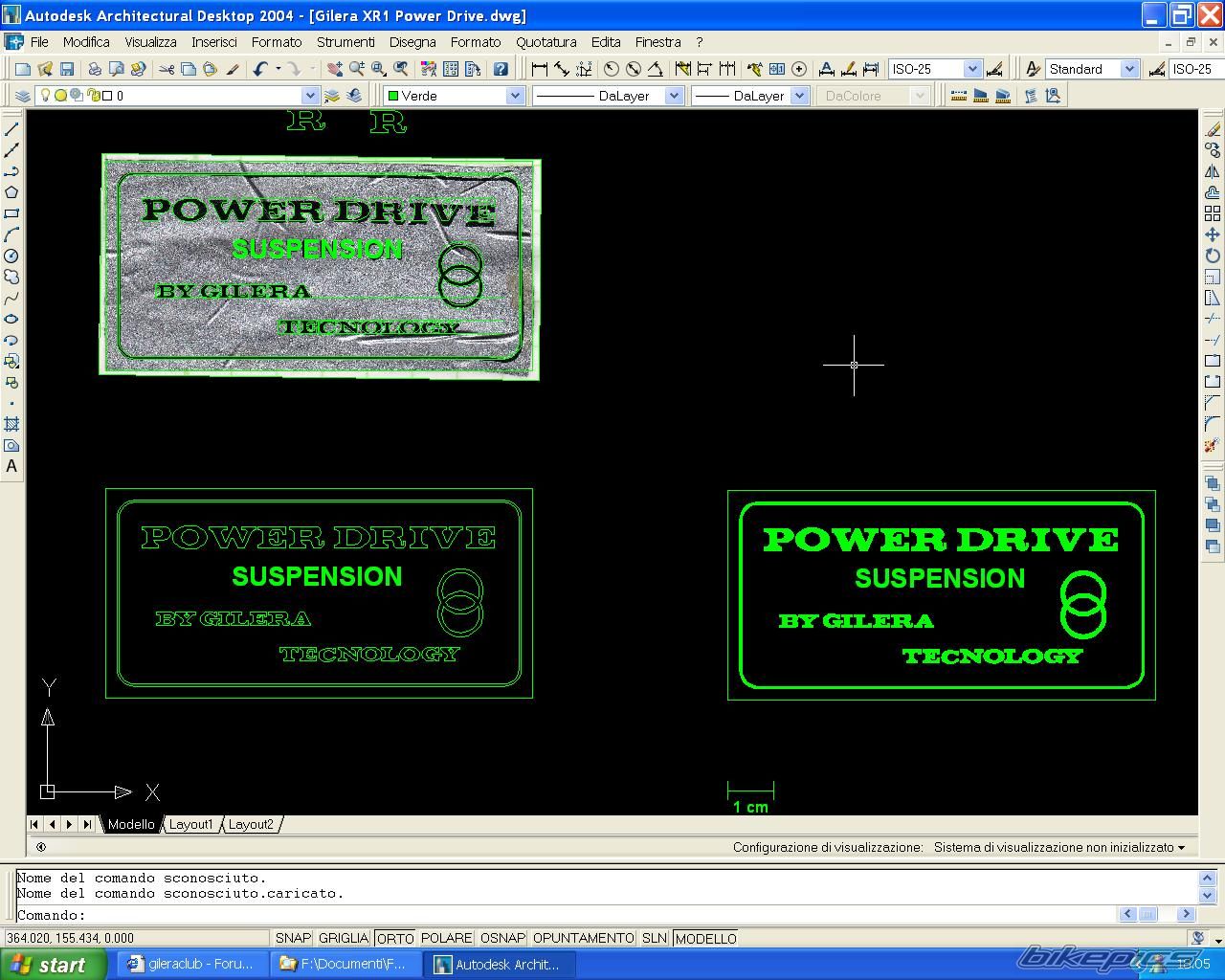The width and height of the screenshot is (1225, 980).
Task: Select the Array modify tool
Action: [1213, 213]
